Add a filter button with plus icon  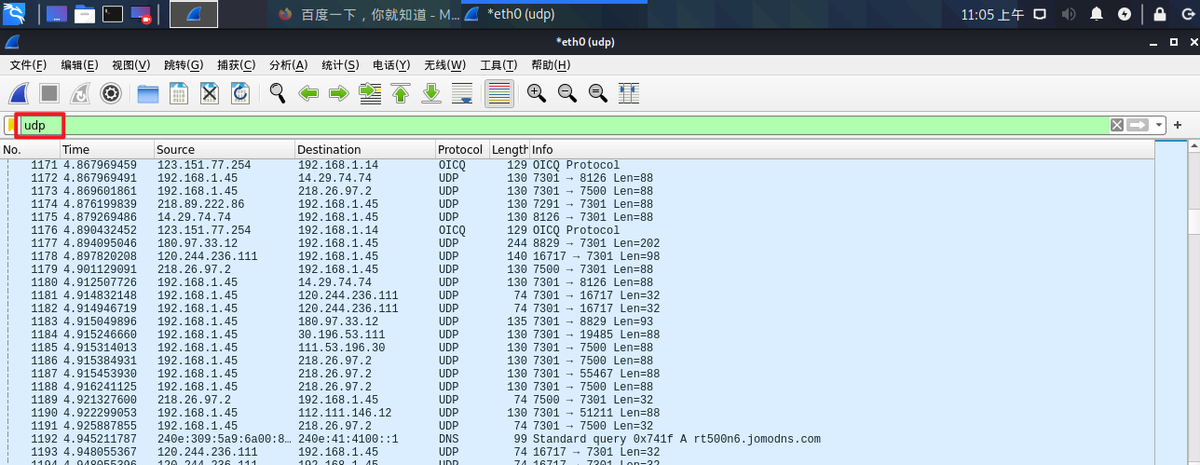(1178, 125)
